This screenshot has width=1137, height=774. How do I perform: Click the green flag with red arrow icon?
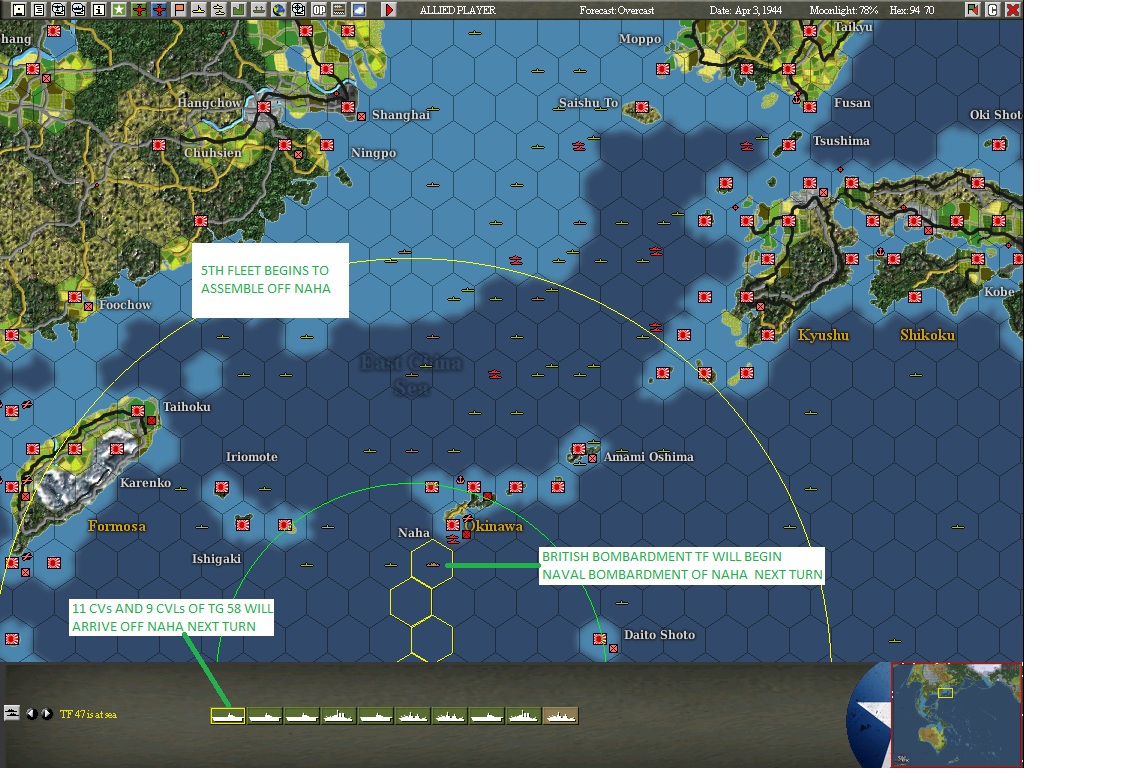click(x=972, y=9)
